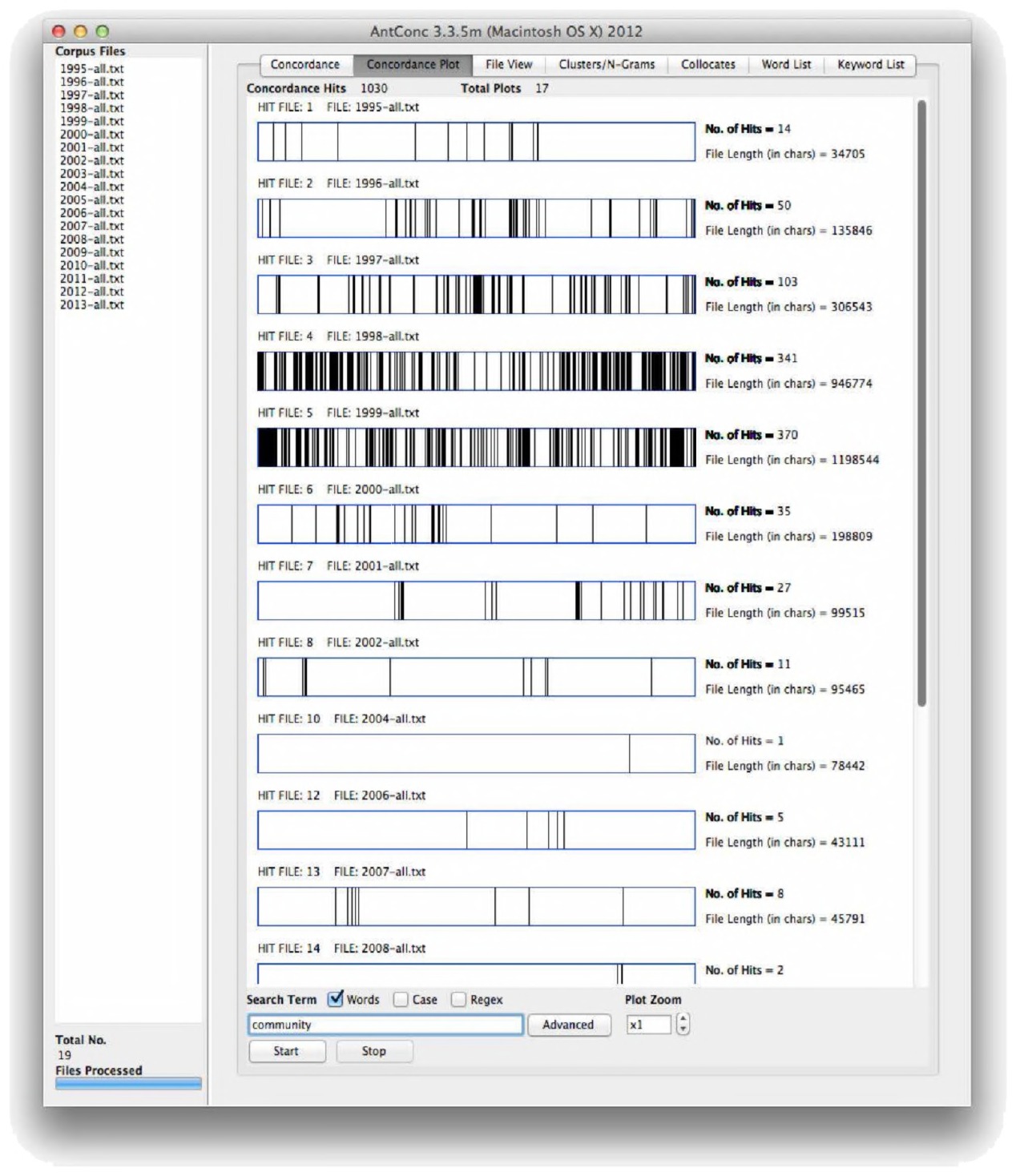Click the 'File Length (in chars) = 946774' text

point(788,384)
